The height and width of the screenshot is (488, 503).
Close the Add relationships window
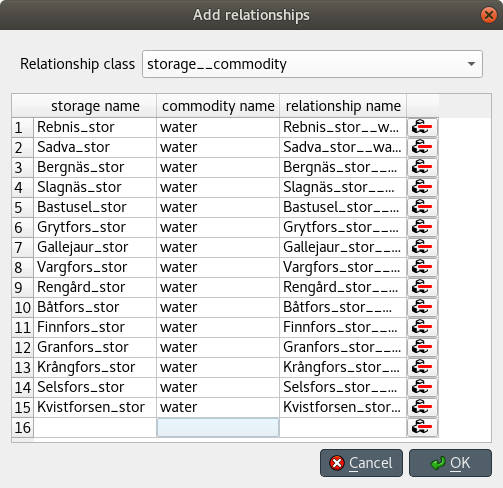click(x=489, y=15)
